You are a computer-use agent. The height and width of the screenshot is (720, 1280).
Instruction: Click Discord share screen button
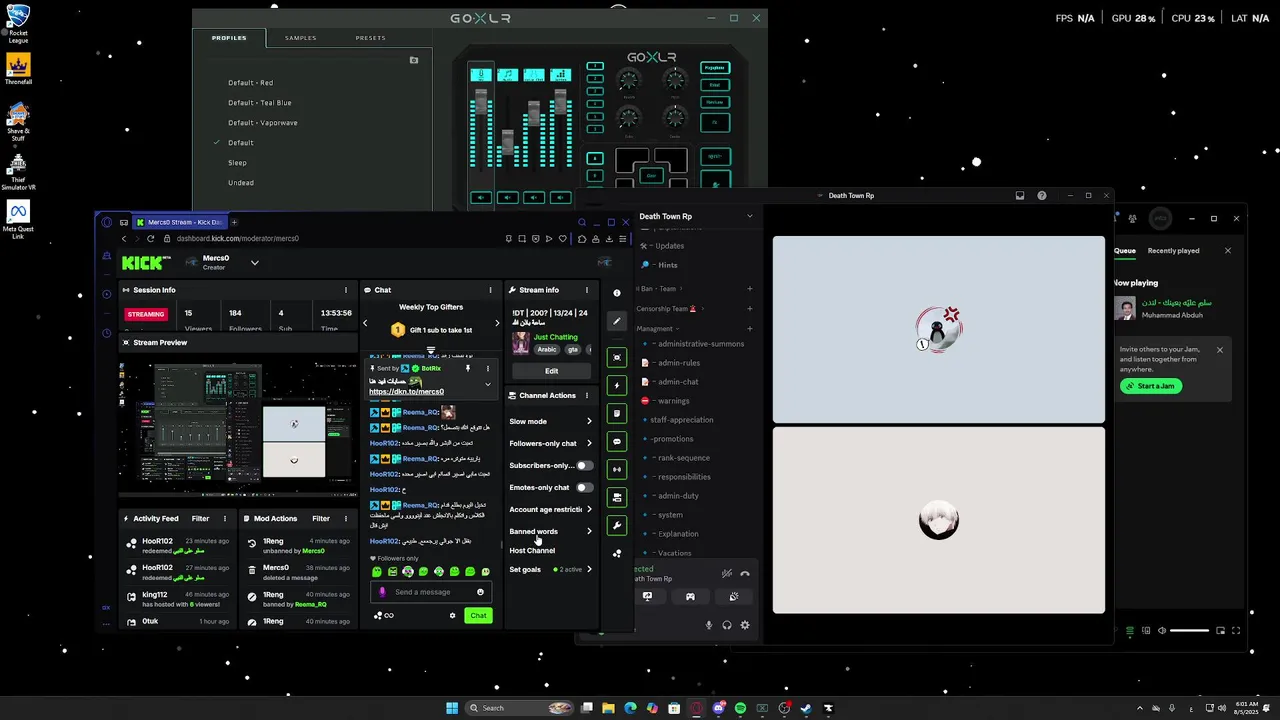pos(647,597)
